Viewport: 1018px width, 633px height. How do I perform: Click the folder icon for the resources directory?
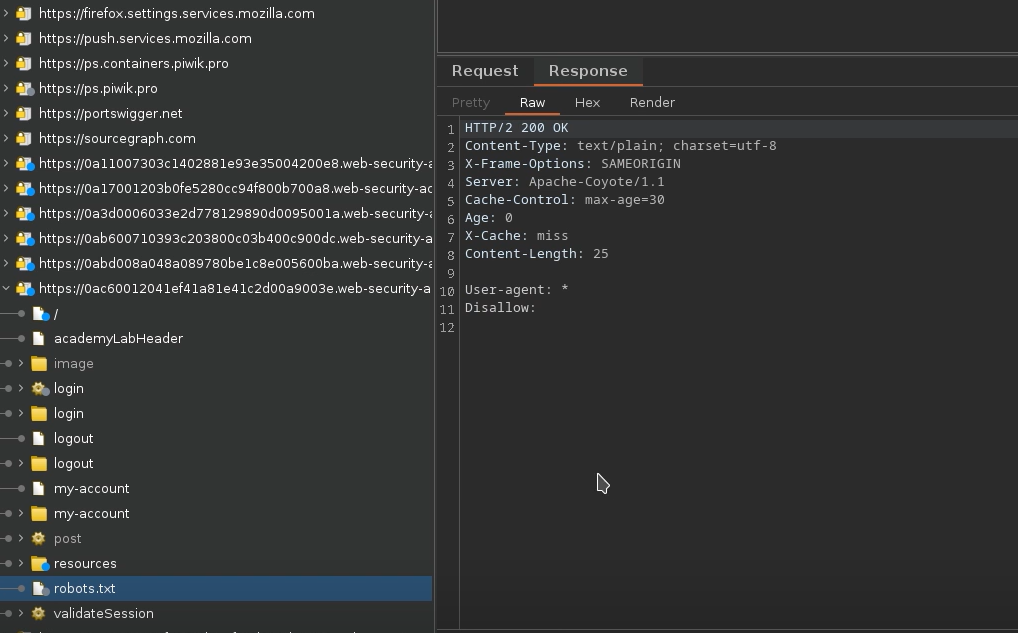coord(39,563)
